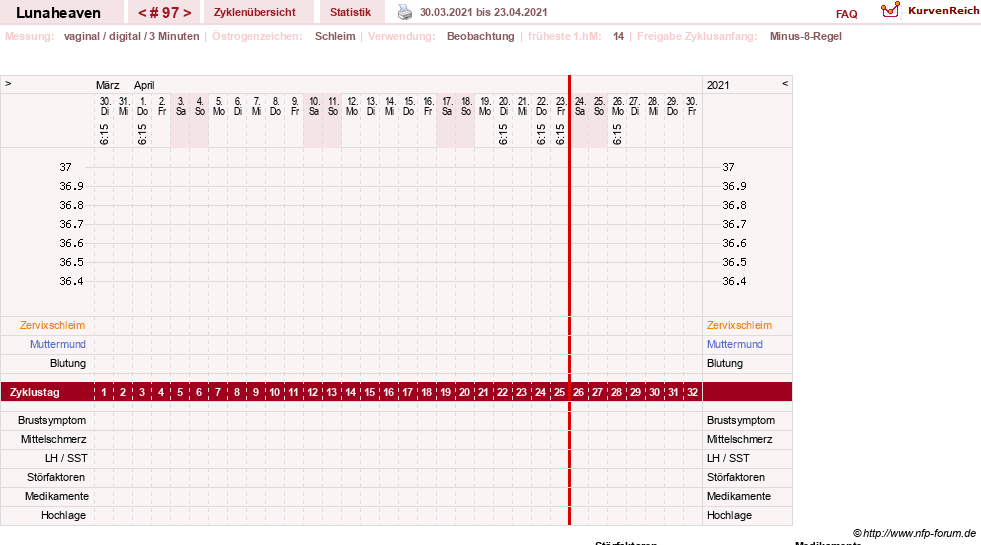Click the chart's top-right '<' collapse arrow
This screenshot has width=981, height=545.
click(785, 83)
